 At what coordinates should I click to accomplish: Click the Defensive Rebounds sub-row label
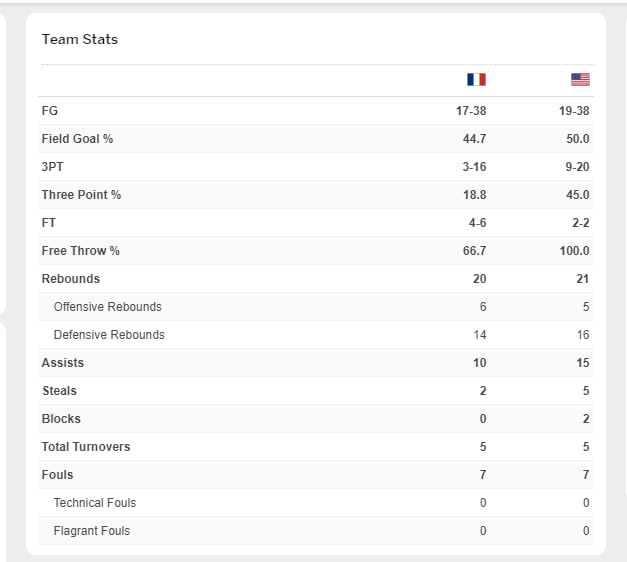click(x=109, y=335)
